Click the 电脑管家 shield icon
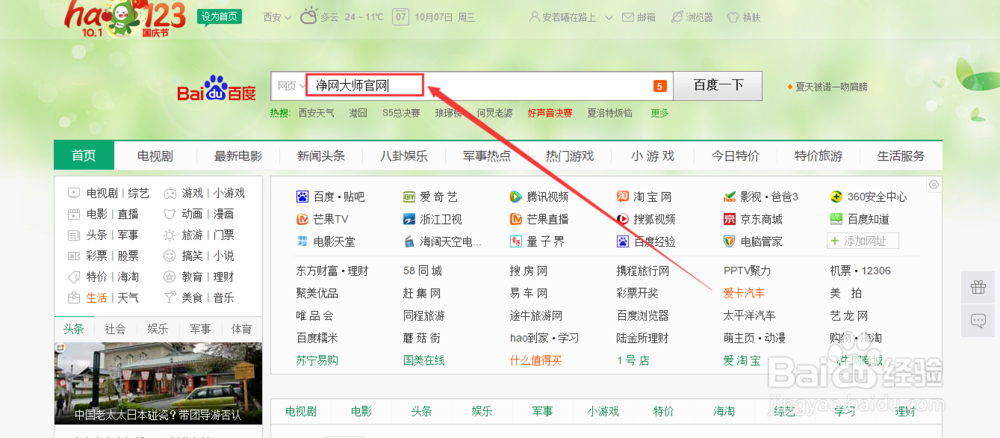This screenshot has height=438, width=1000. 730,241
